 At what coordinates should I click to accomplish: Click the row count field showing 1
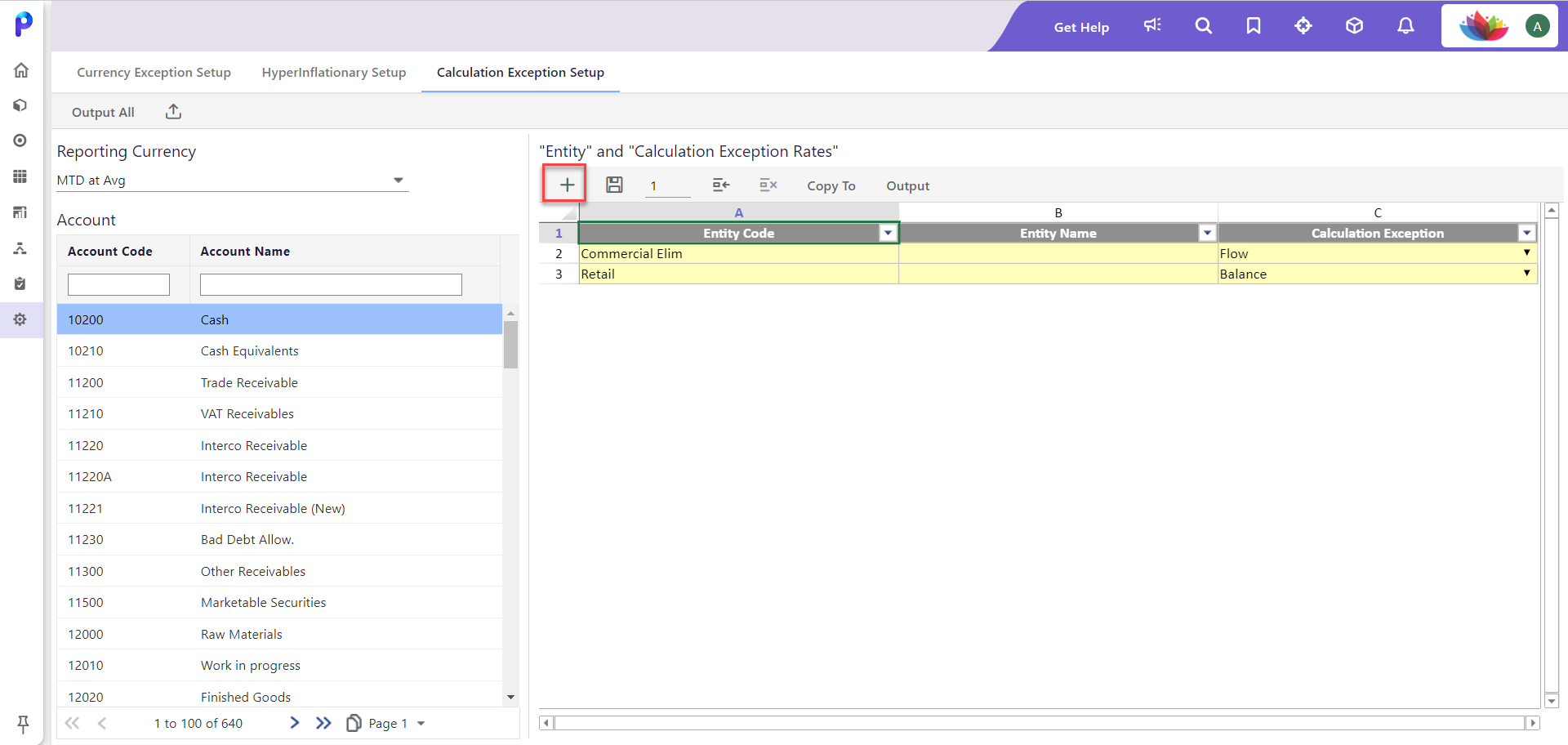pos(667,186)
